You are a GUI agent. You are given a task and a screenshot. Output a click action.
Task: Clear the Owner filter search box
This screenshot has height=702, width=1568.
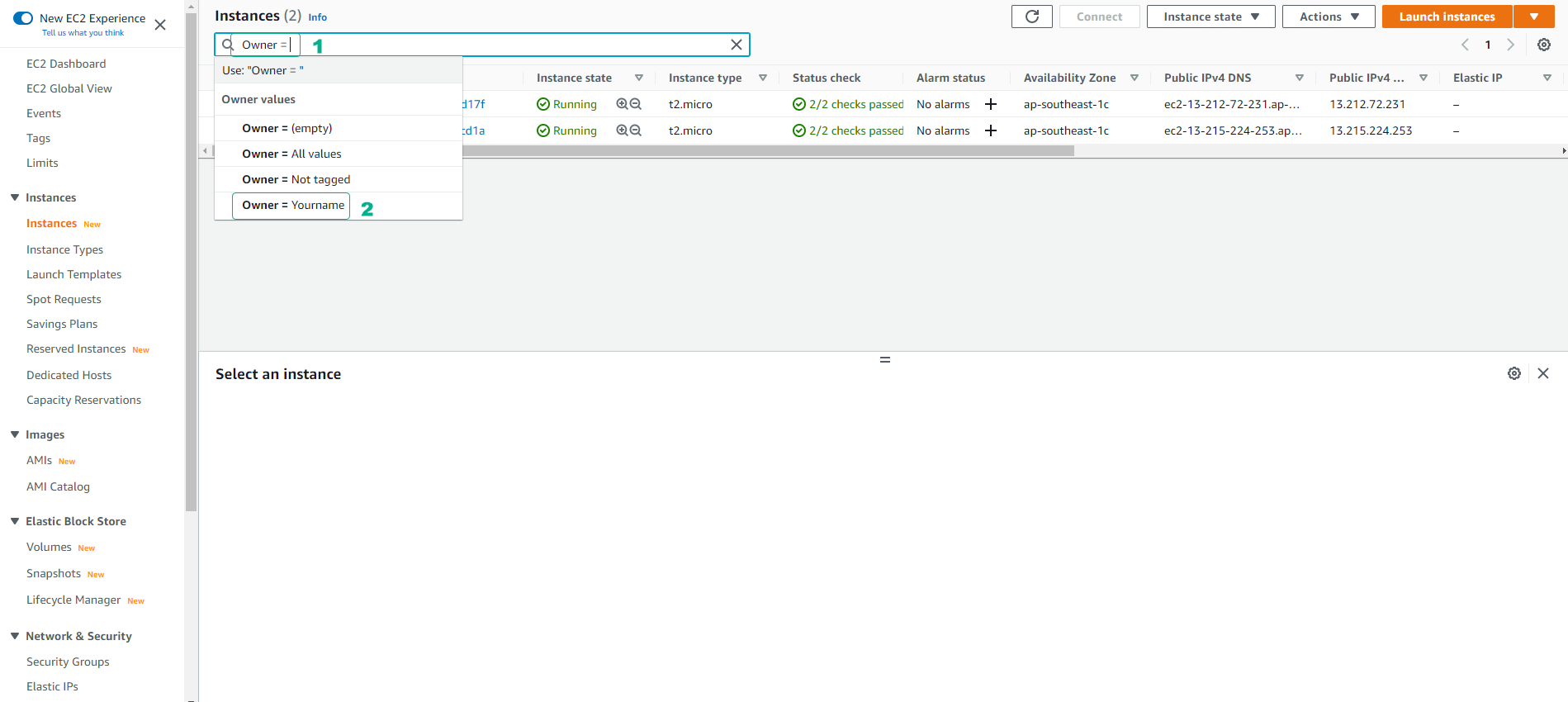click(x=737, y=45)
